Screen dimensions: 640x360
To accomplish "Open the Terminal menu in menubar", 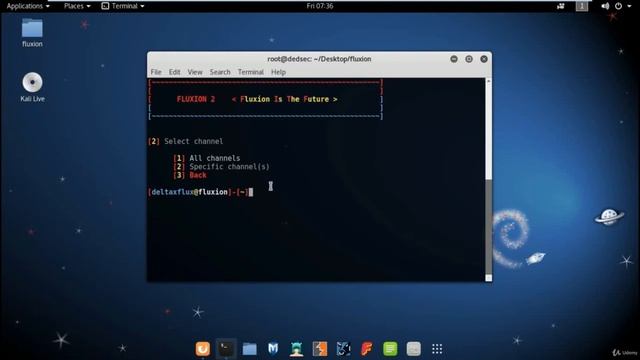I will tap(251, 72).
